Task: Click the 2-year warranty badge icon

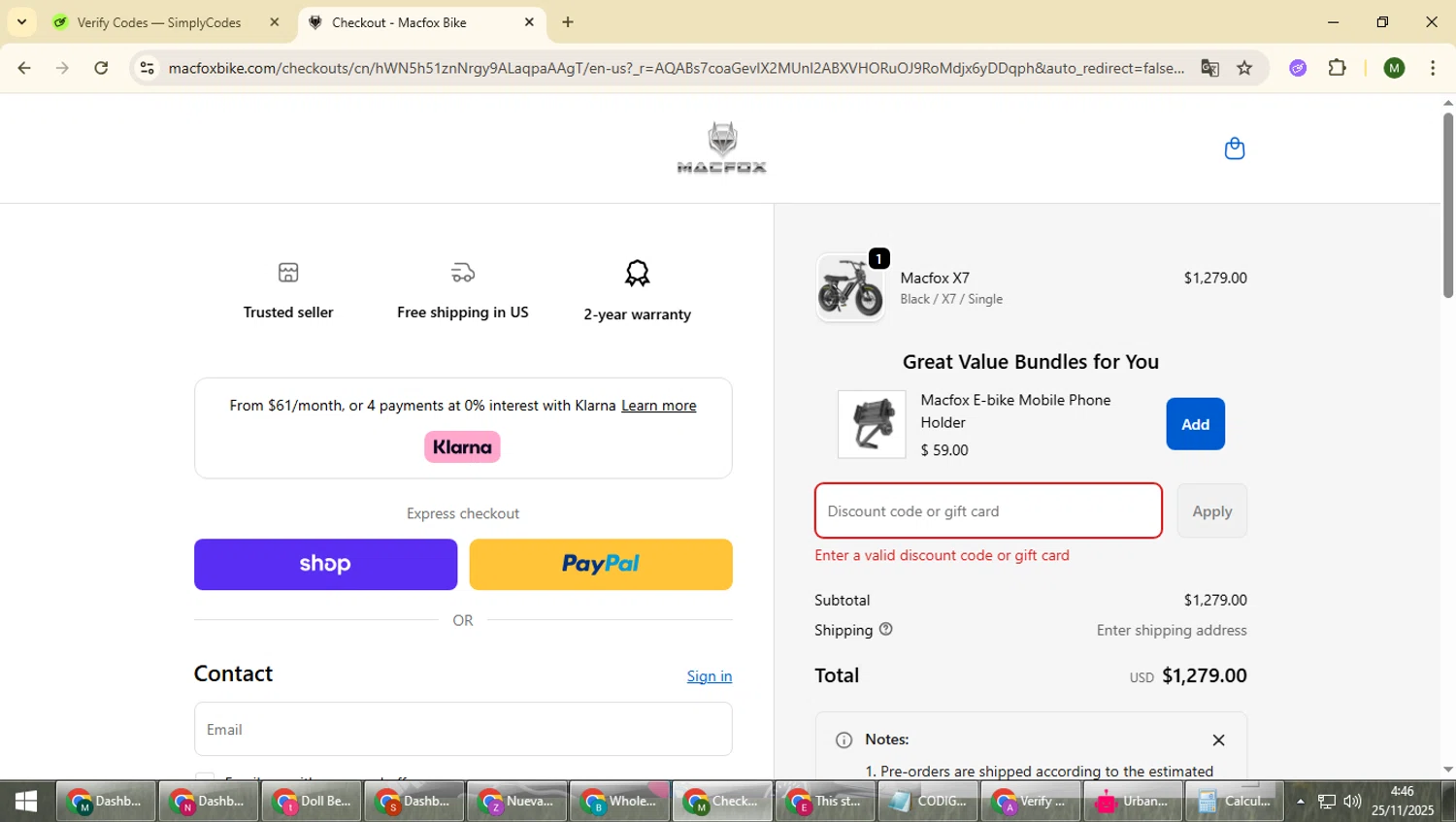Action: coord(637,274)
